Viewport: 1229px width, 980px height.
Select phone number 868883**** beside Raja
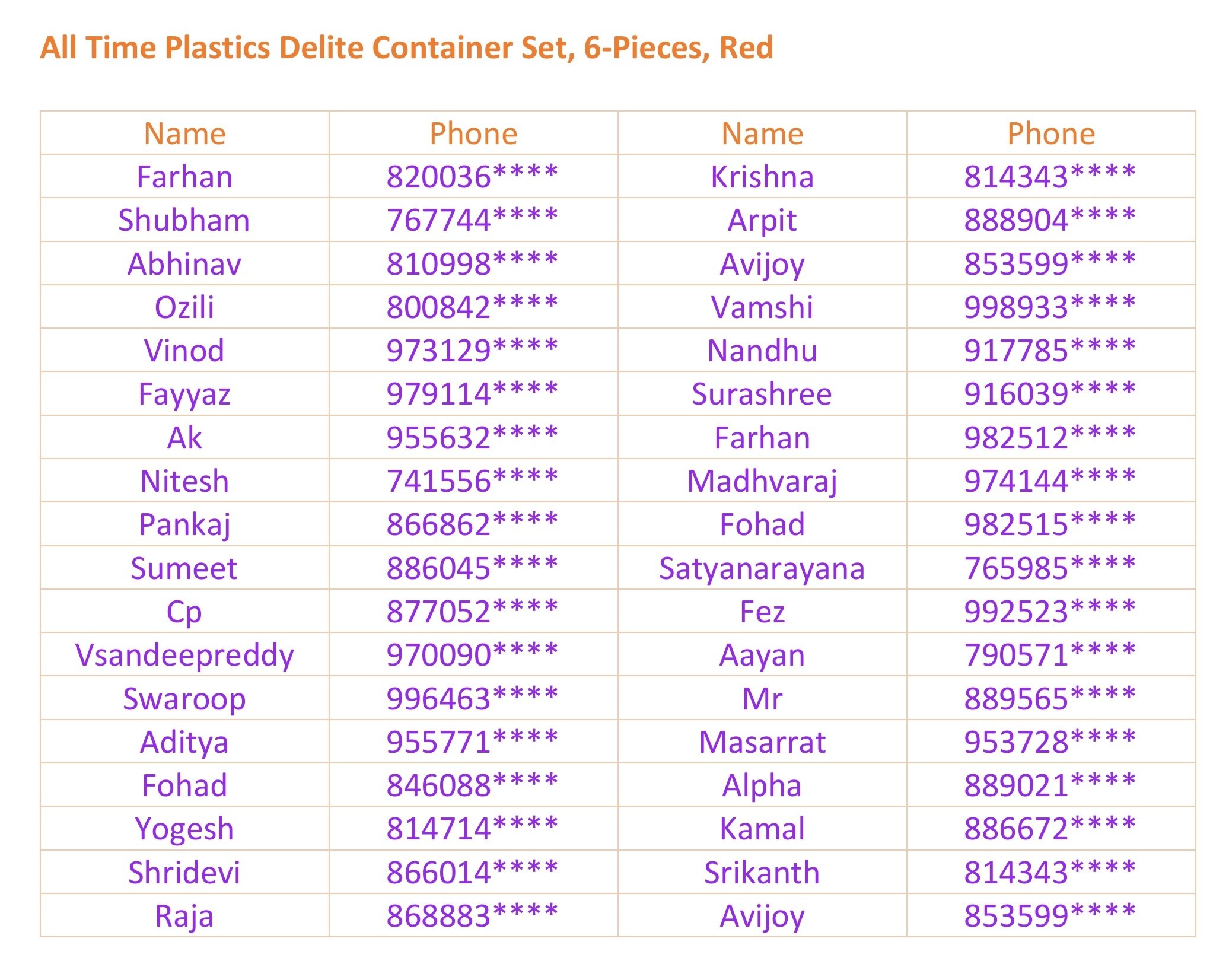point(472,916)
